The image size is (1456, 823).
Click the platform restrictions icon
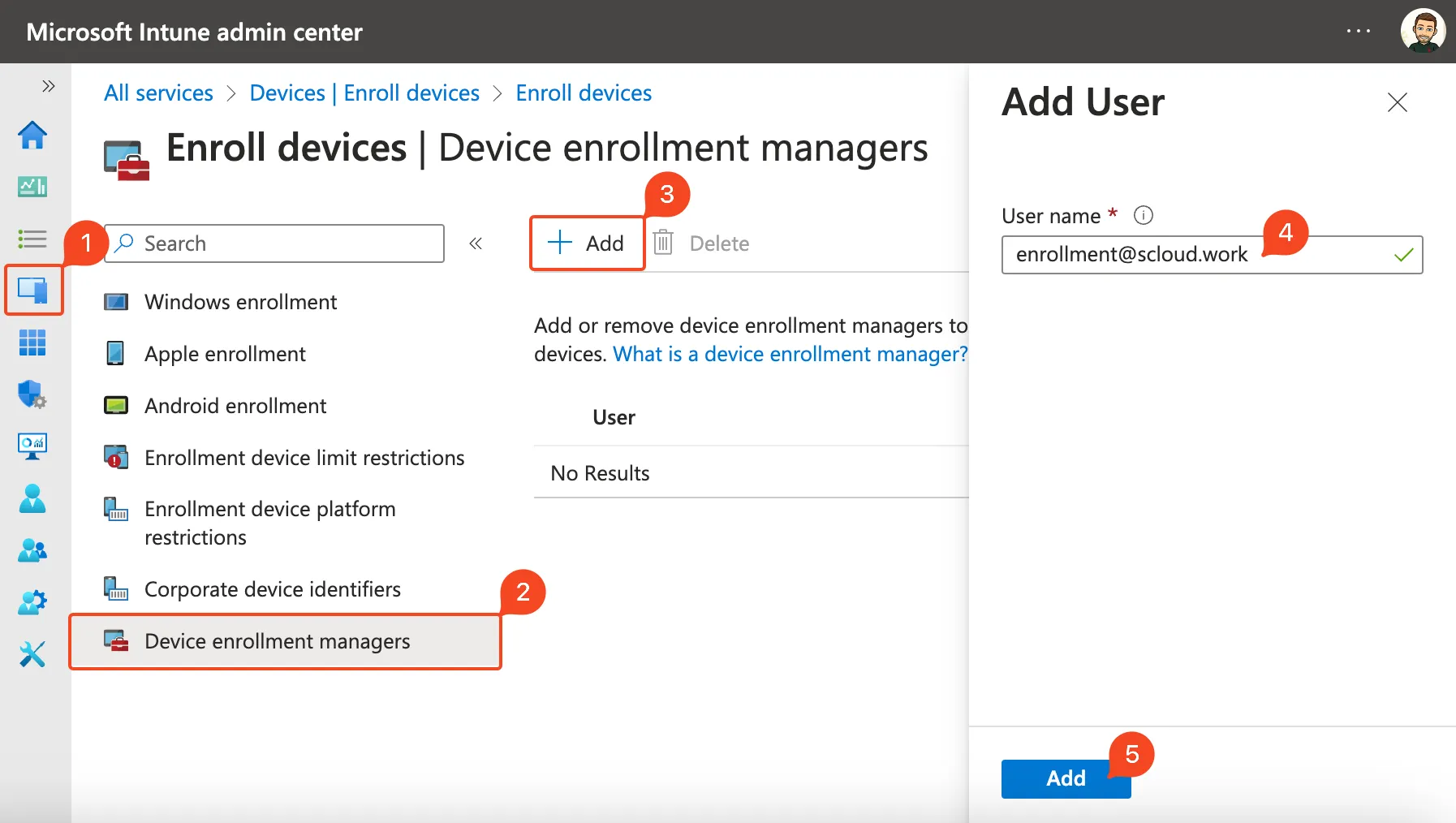116,509
